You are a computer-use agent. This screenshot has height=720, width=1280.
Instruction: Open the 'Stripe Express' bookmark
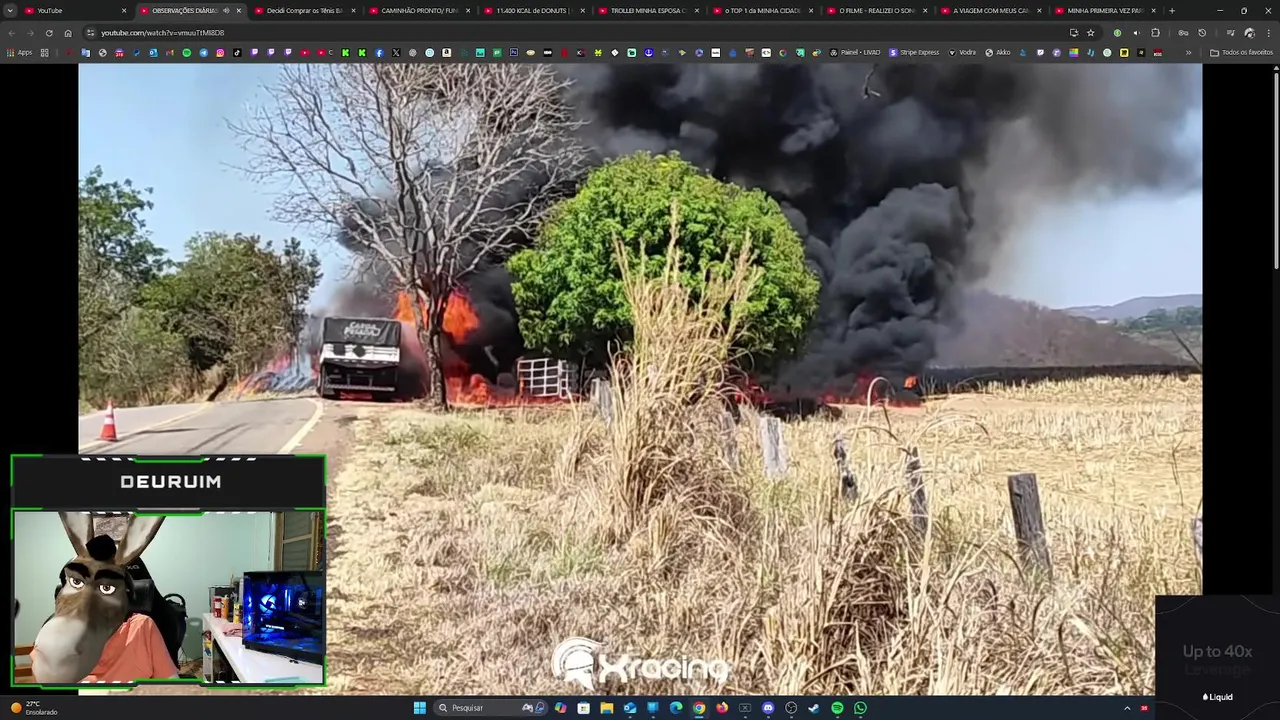[x=914, y=52]
